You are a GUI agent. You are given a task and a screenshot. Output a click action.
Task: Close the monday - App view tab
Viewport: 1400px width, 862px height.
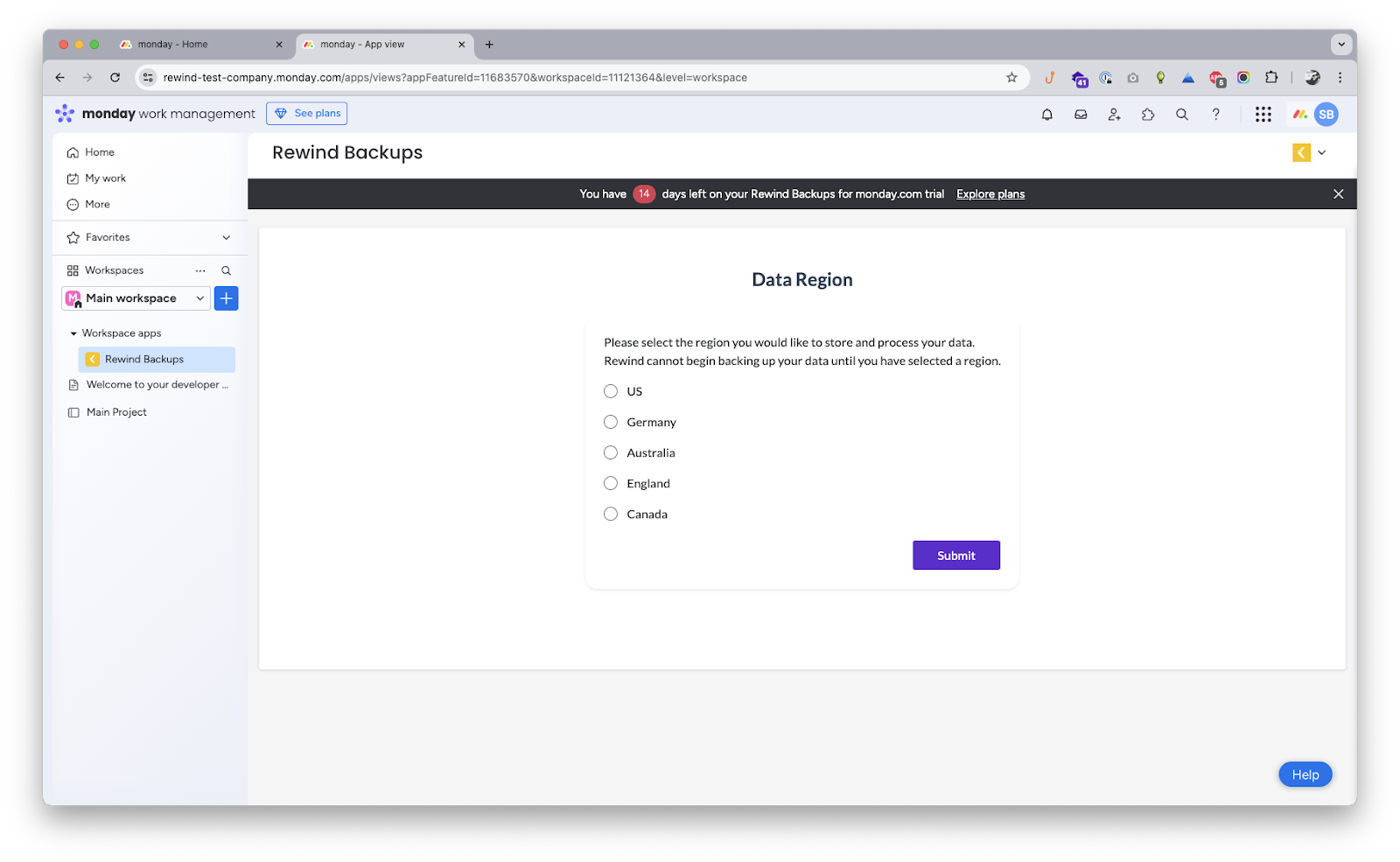462,45
